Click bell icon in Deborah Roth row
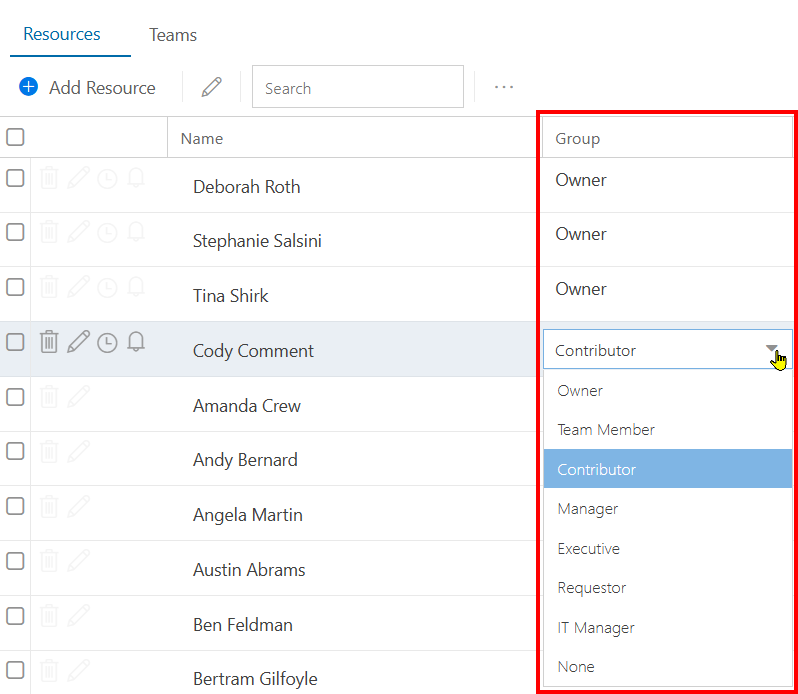Screen dimensions: 798x694 (136, 178)
